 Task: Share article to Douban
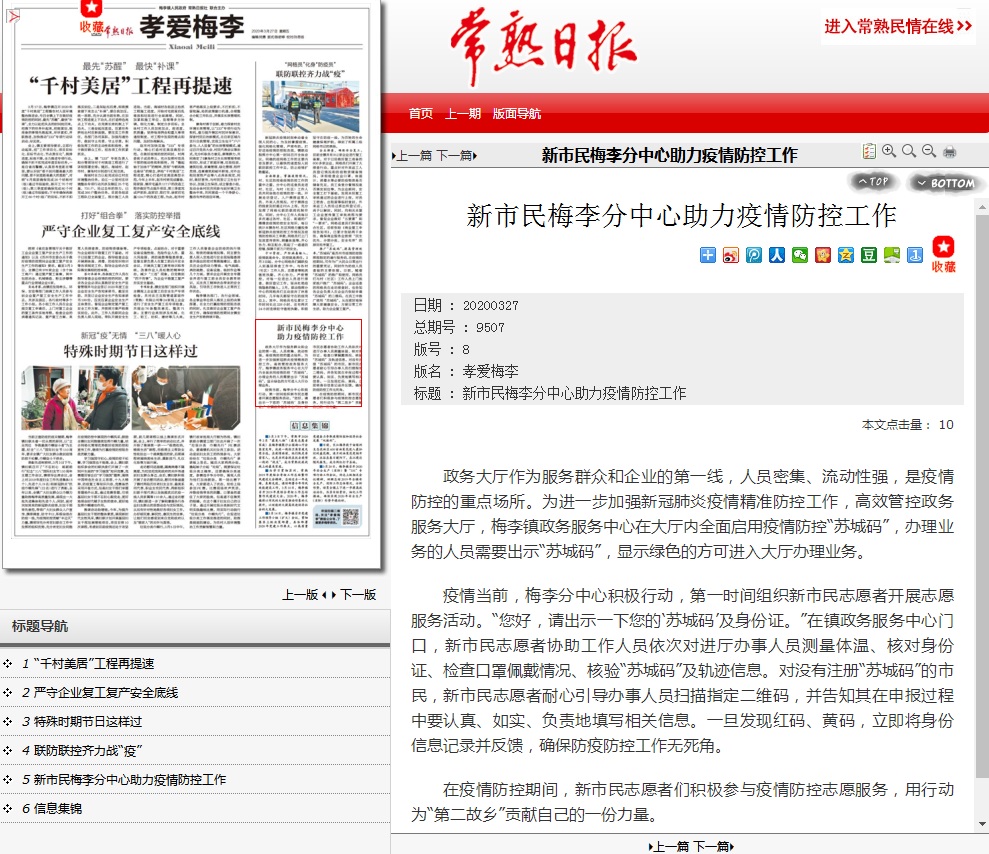coord(869,255)
